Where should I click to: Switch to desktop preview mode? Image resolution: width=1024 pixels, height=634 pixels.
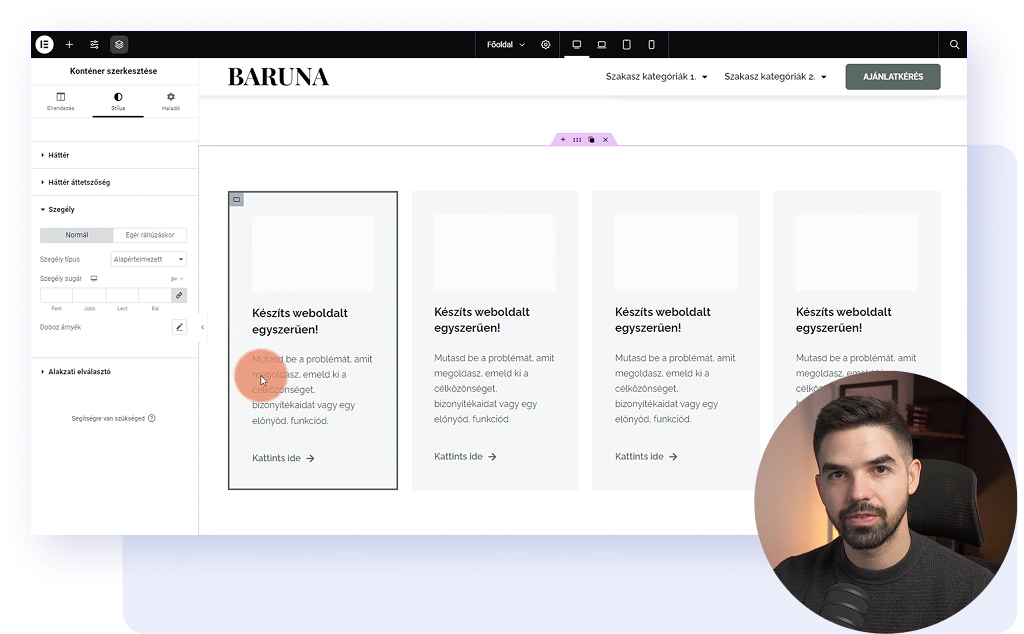coord(577,45)
